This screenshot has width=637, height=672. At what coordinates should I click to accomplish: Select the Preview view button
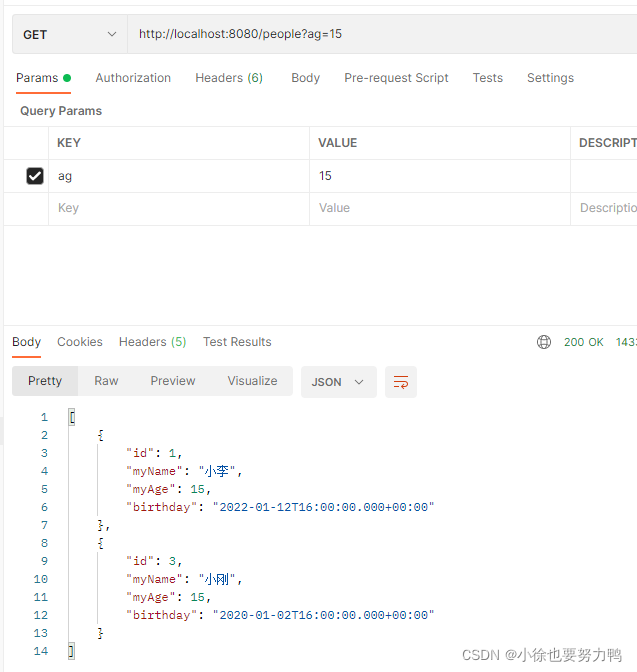coord(173,381)
